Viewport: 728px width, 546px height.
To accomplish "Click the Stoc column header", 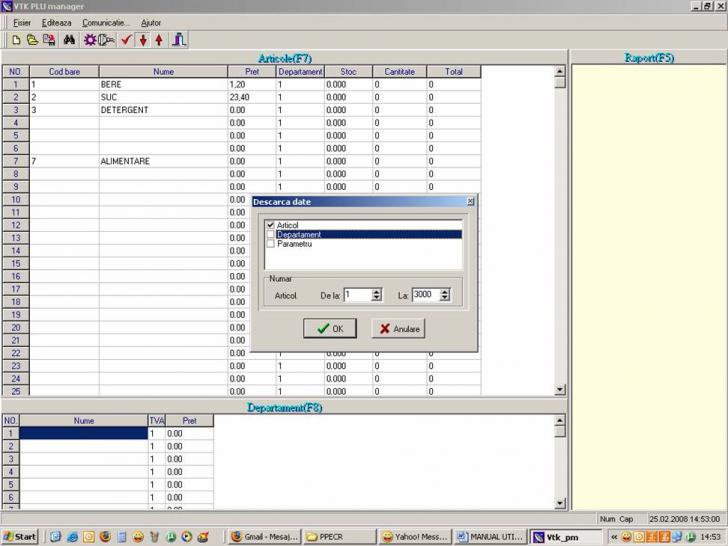I will coord(348,72).
